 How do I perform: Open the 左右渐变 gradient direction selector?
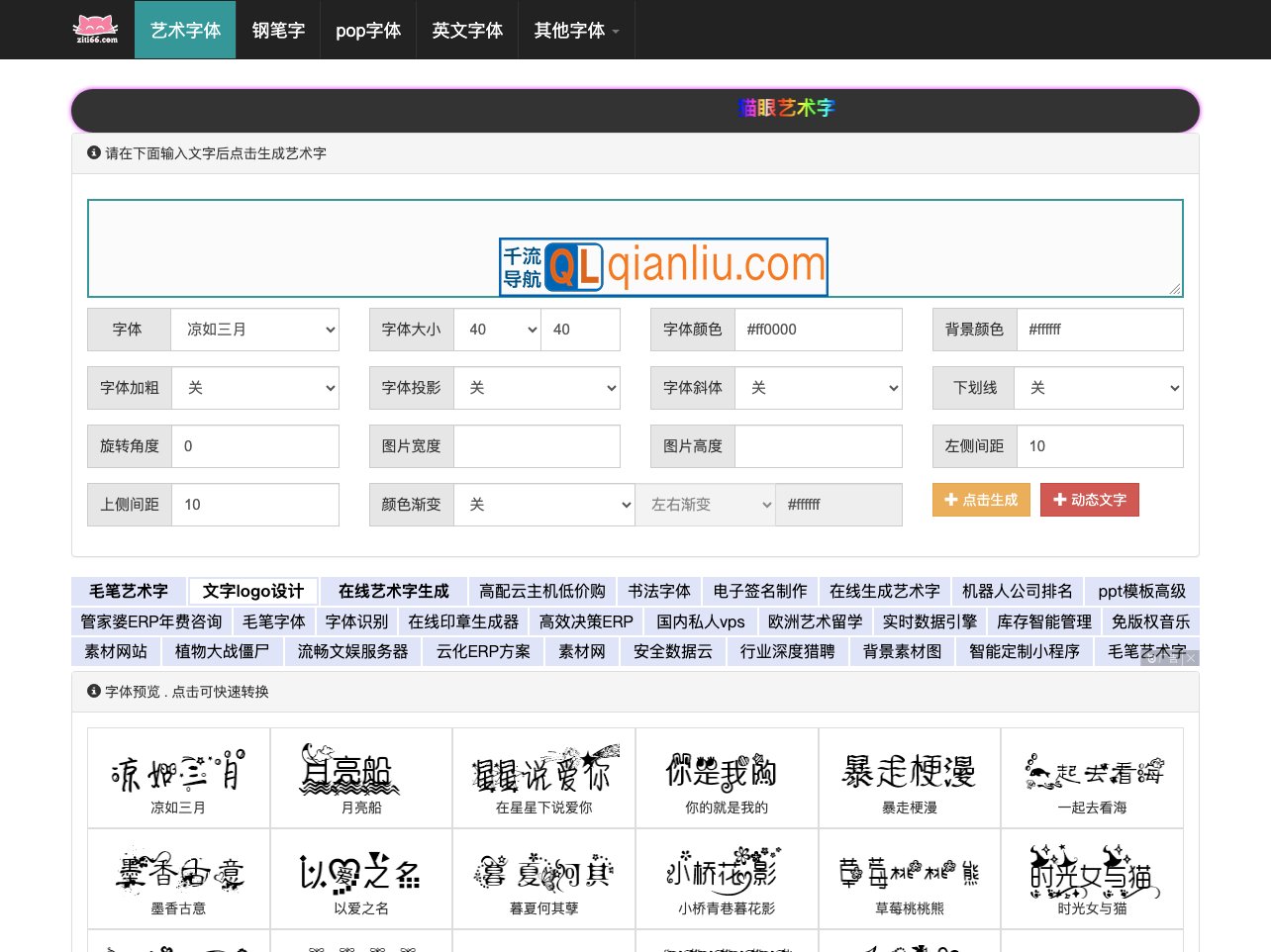tap(706, 504)
